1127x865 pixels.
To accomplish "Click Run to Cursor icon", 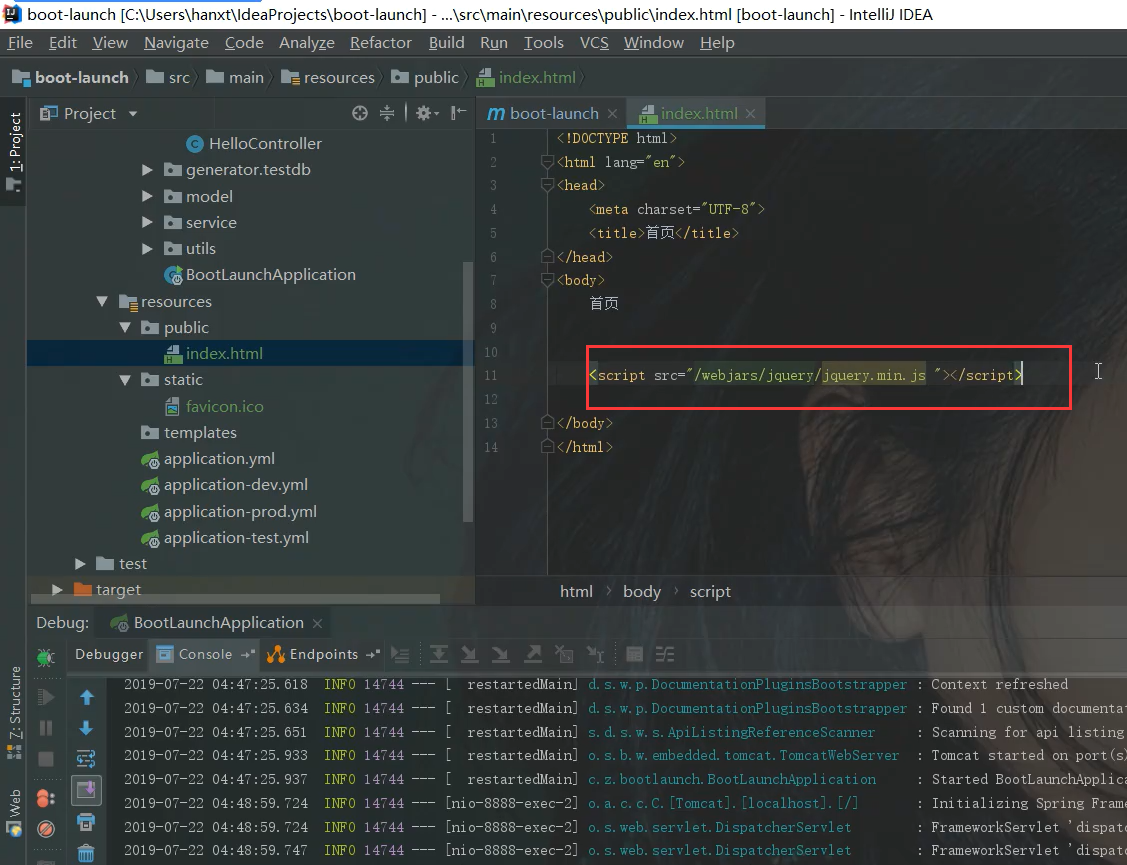I will coord(596,654).
